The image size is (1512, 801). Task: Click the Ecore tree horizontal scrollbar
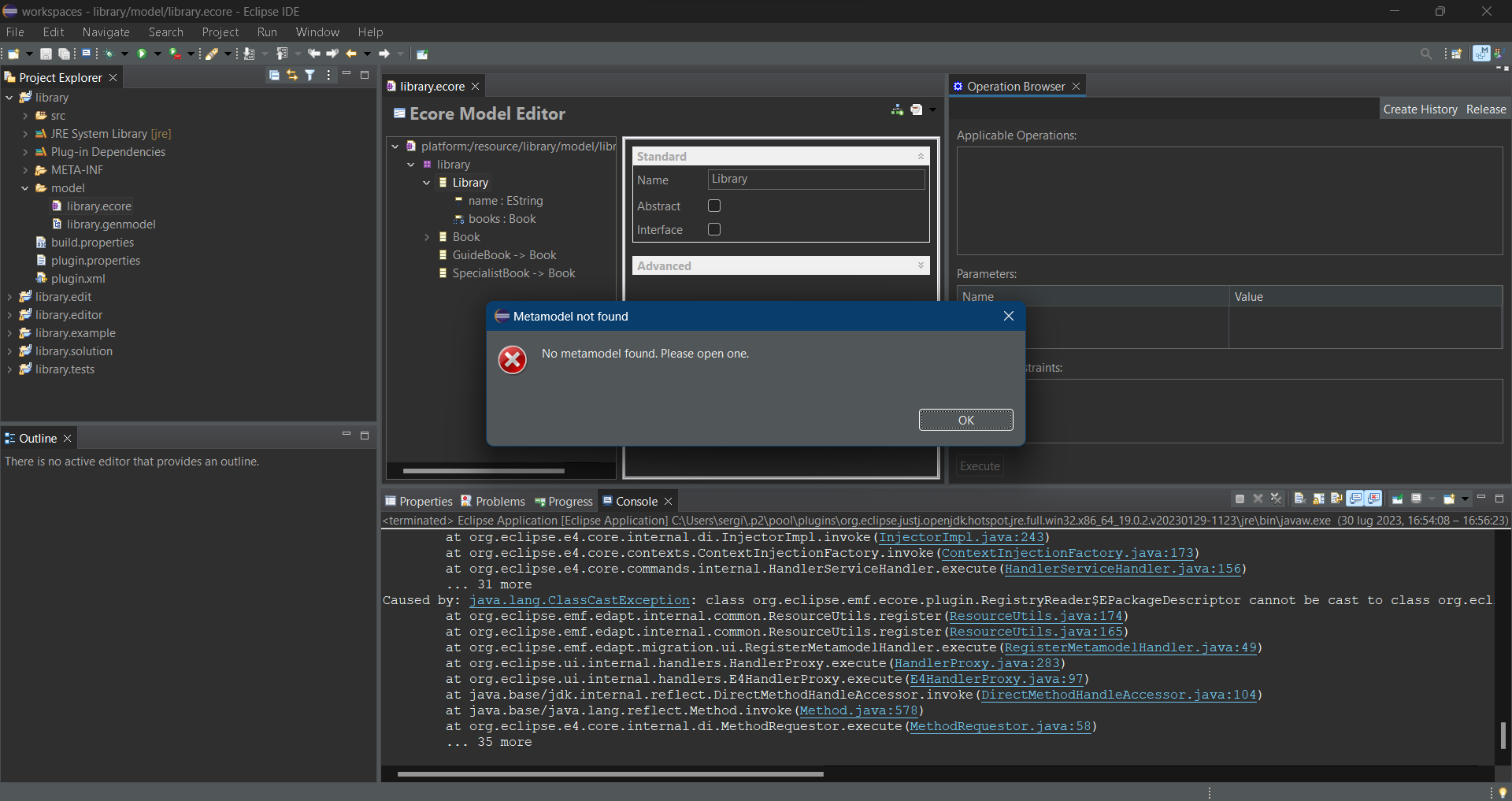point(484,470)
